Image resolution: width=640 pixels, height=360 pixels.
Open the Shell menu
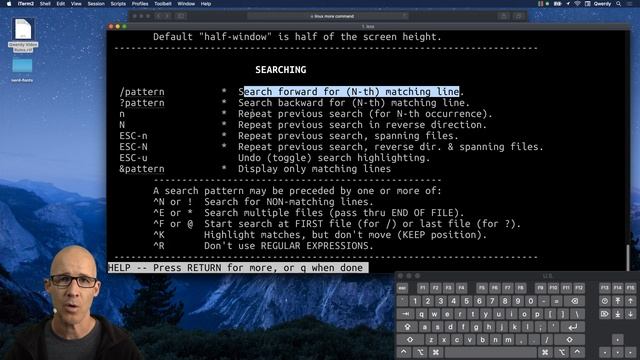pos(45,4)
